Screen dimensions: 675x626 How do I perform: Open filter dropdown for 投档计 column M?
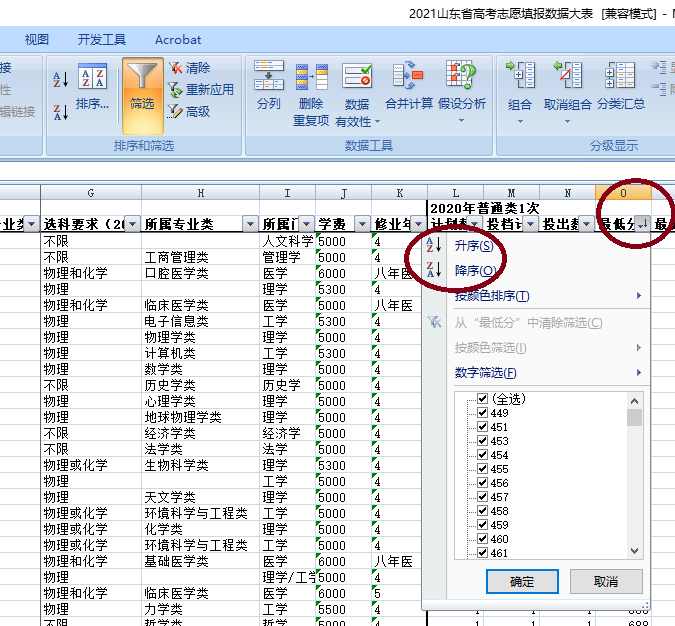coord(530,224)
